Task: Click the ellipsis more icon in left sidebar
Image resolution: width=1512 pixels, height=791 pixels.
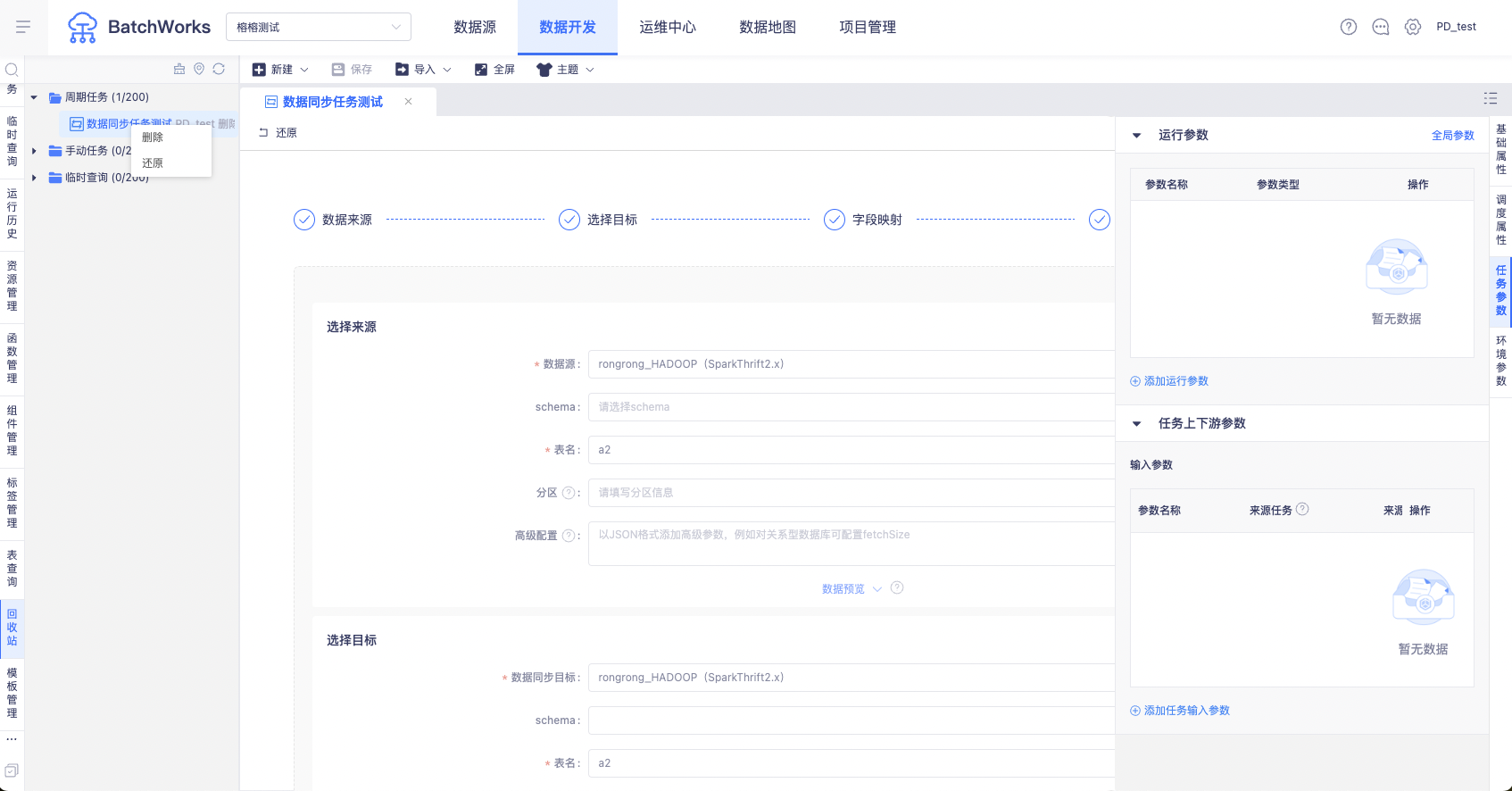Action: pos(12,739)
